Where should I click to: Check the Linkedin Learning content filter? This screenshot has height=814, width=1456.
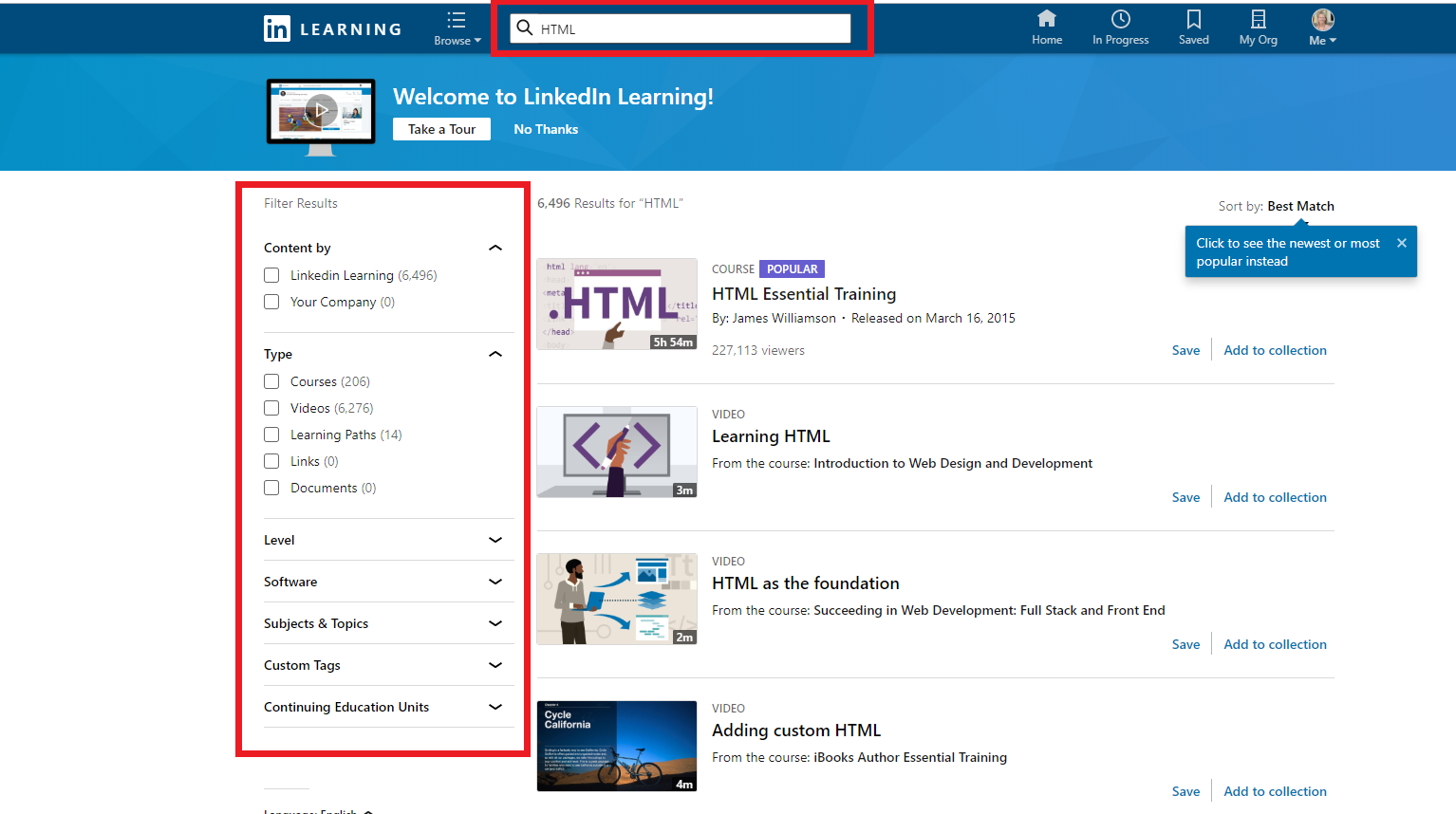(271, 274)
